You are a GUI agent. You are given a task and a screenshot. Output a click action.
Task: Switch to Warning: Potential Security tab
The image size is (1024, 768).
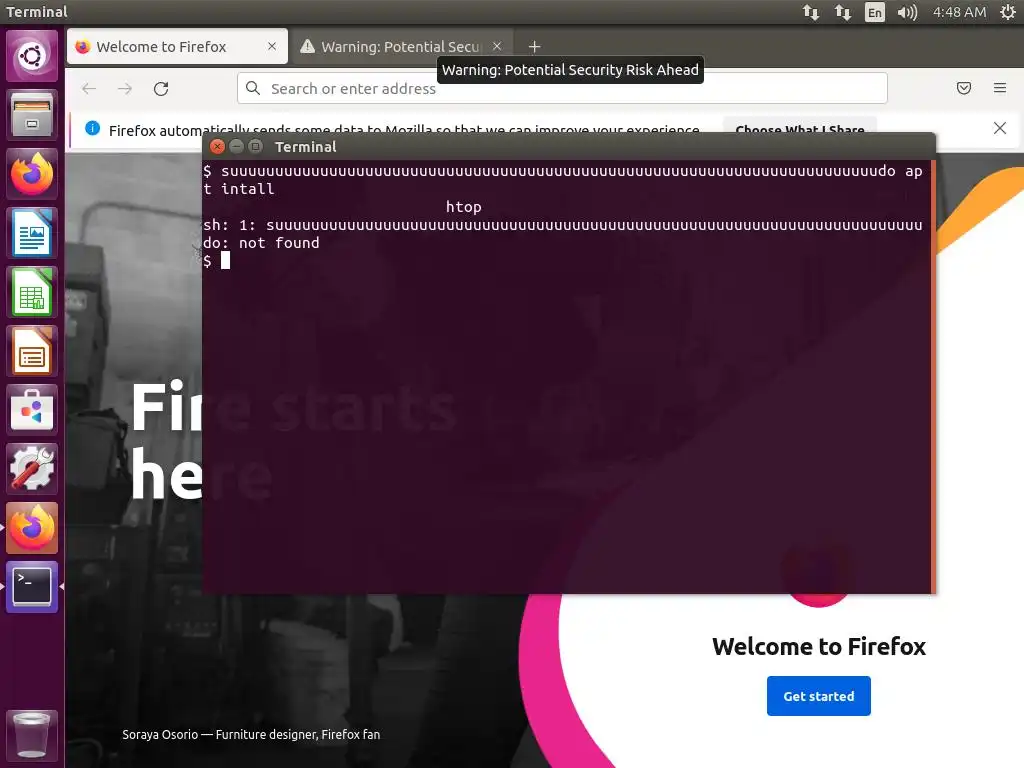click(402, 46)
